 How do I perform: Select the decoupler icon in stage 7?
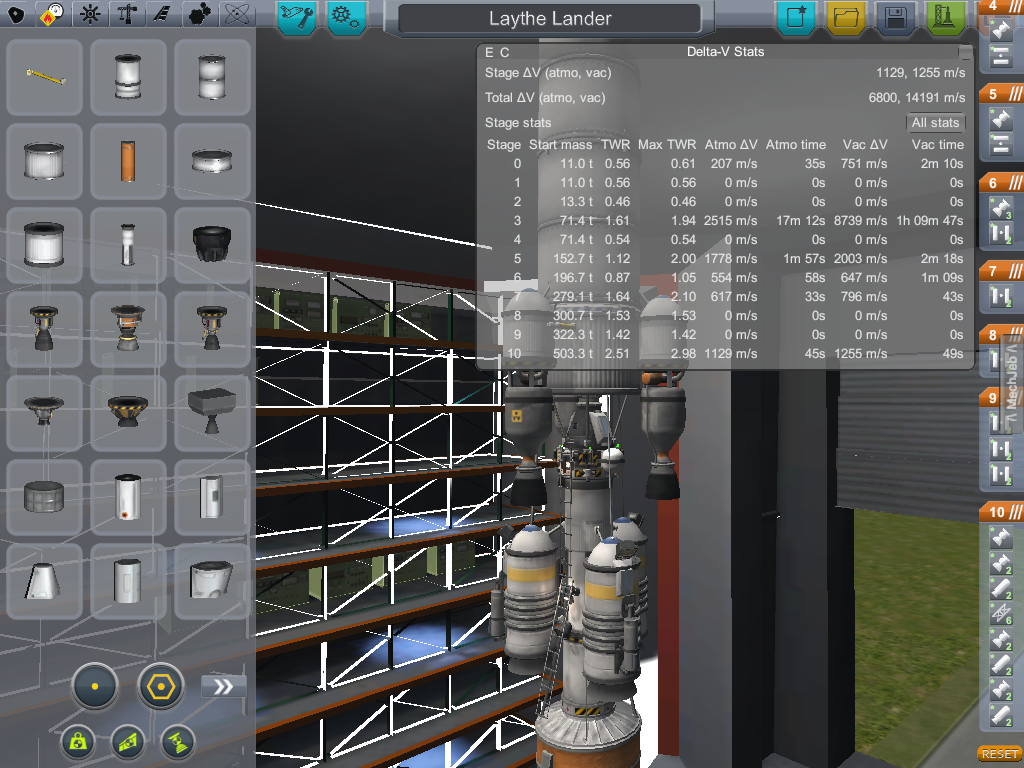point(1000,296)
